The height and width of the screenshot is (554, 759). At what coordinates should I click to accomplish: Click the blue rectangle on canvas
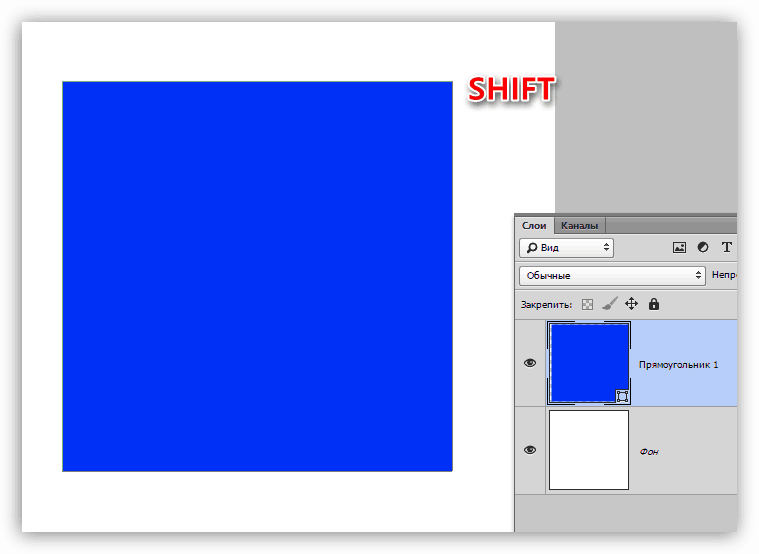click(x=258, y=277)
